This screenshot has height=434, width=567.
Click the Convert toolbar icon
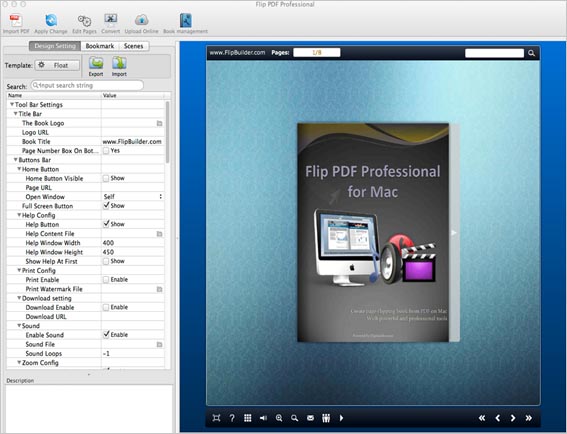(x=111, y=20)
